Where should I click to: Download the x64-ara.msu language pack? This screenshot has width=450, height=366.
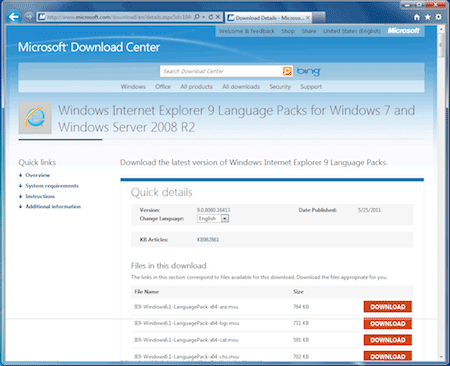click(388, 307)
